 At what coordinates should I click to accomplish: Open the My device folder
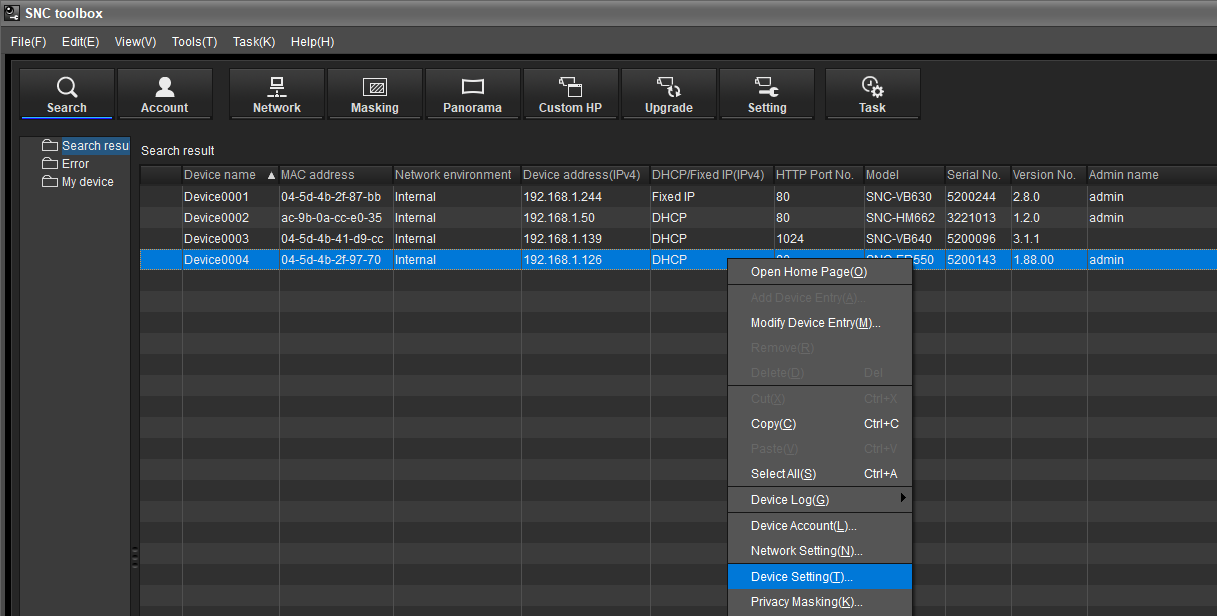[x=87, y=182]
